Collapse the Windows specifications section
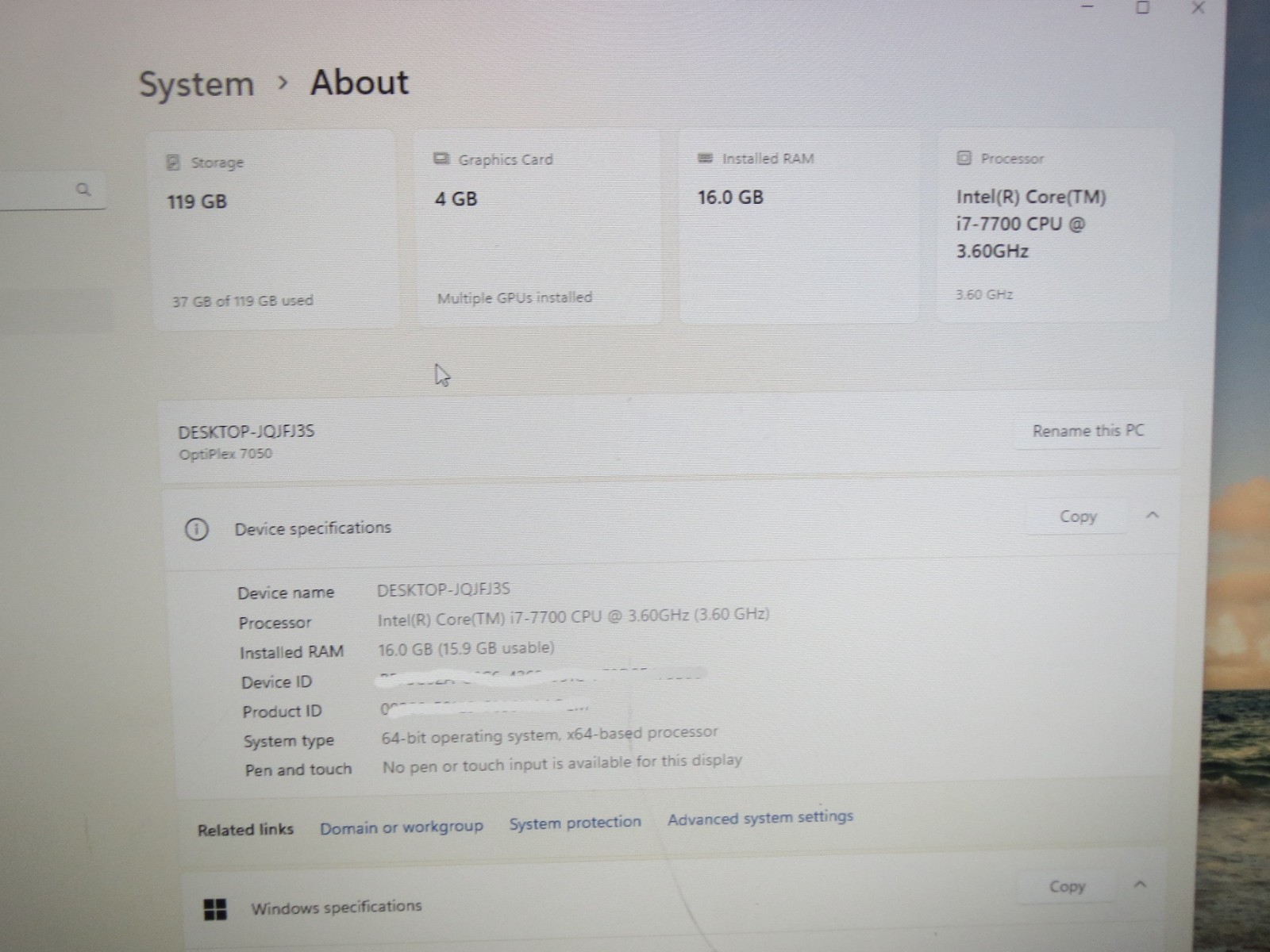The image size is (1270, 952). (1141, 884)
